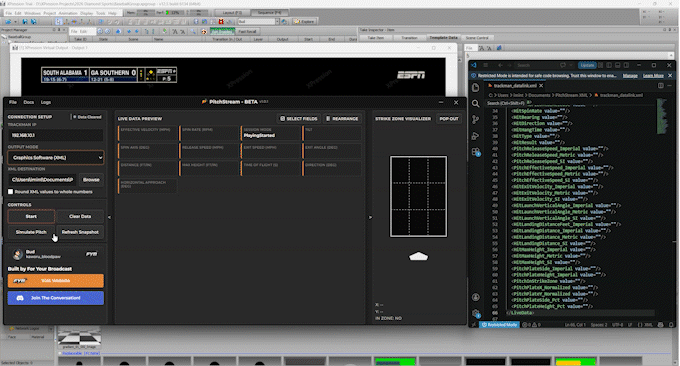Click the Update button in VS Code
Screen dimensions: 680x366
[587, 65]
